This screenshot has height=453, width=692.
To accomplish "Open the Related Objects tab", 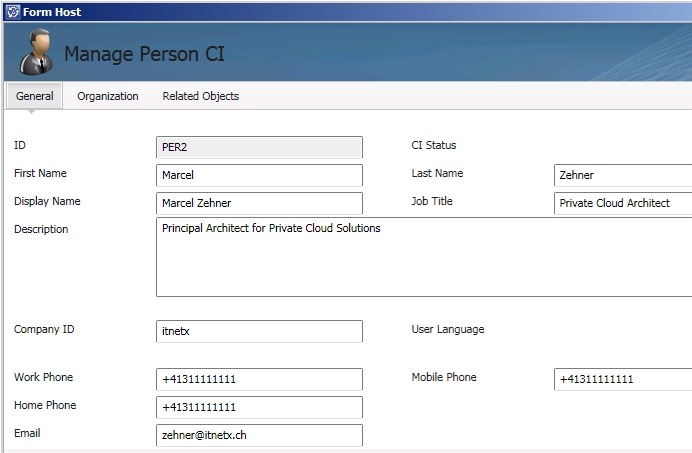I will 200,96.
